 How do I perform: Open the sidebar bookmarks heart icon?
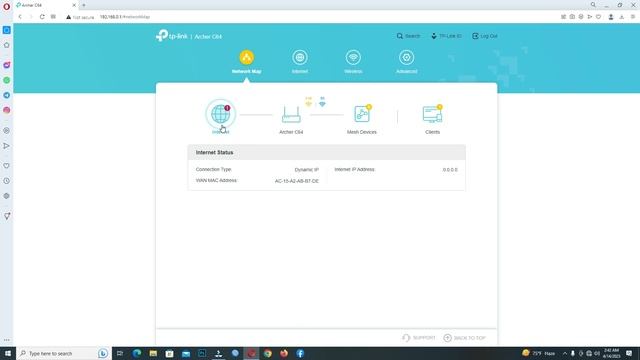point(7,166)
